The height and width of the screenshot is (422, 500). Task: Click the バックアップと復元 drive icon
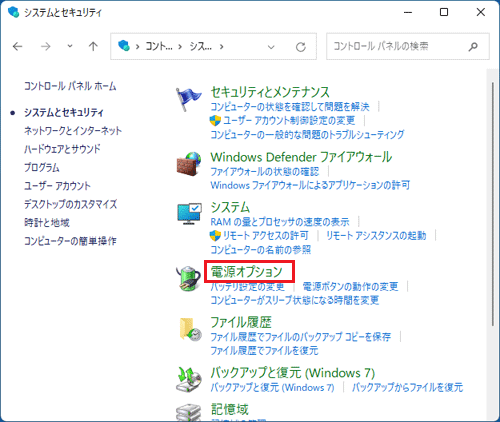tap(189, 379)
